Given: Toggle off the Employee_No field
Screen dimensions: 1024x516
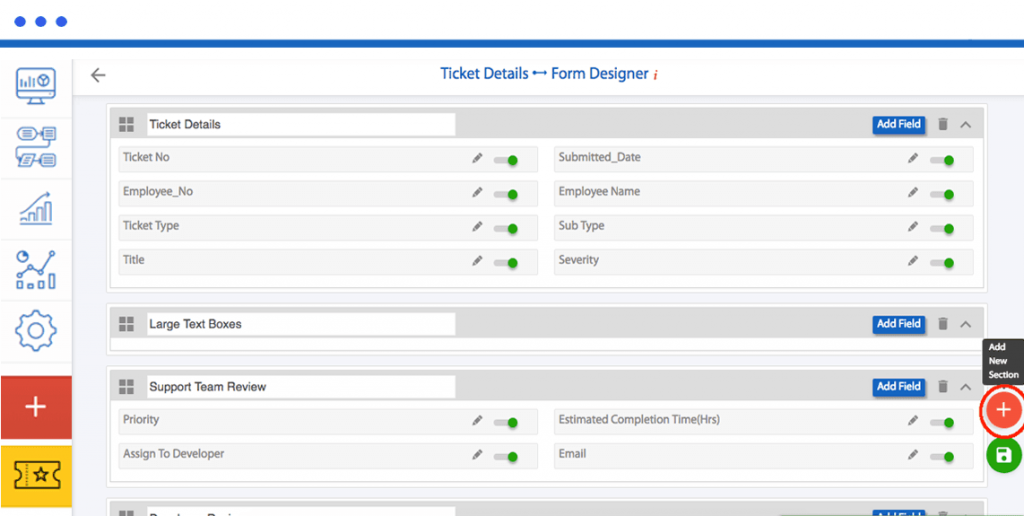Looking at the screenshot, I should [x=507, y=194].
